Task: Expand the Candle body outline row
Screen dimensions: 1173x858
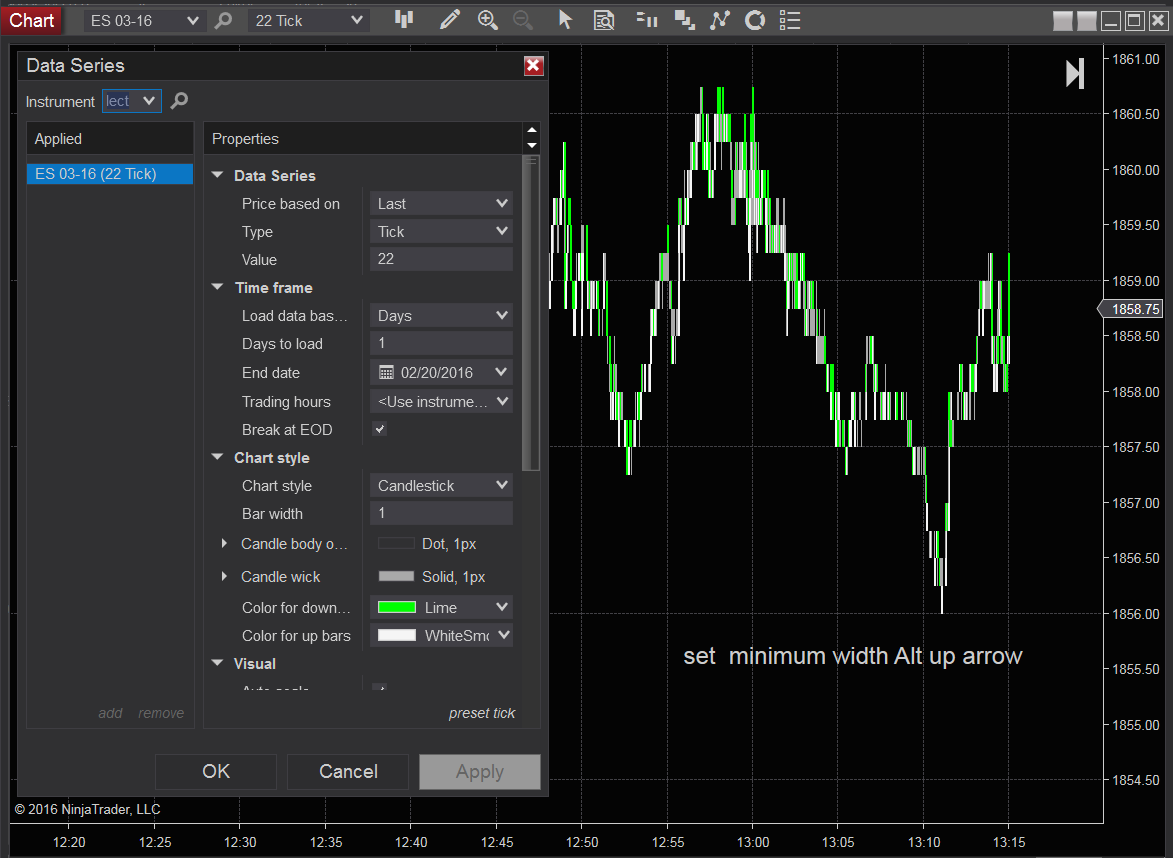Action: 224,544
